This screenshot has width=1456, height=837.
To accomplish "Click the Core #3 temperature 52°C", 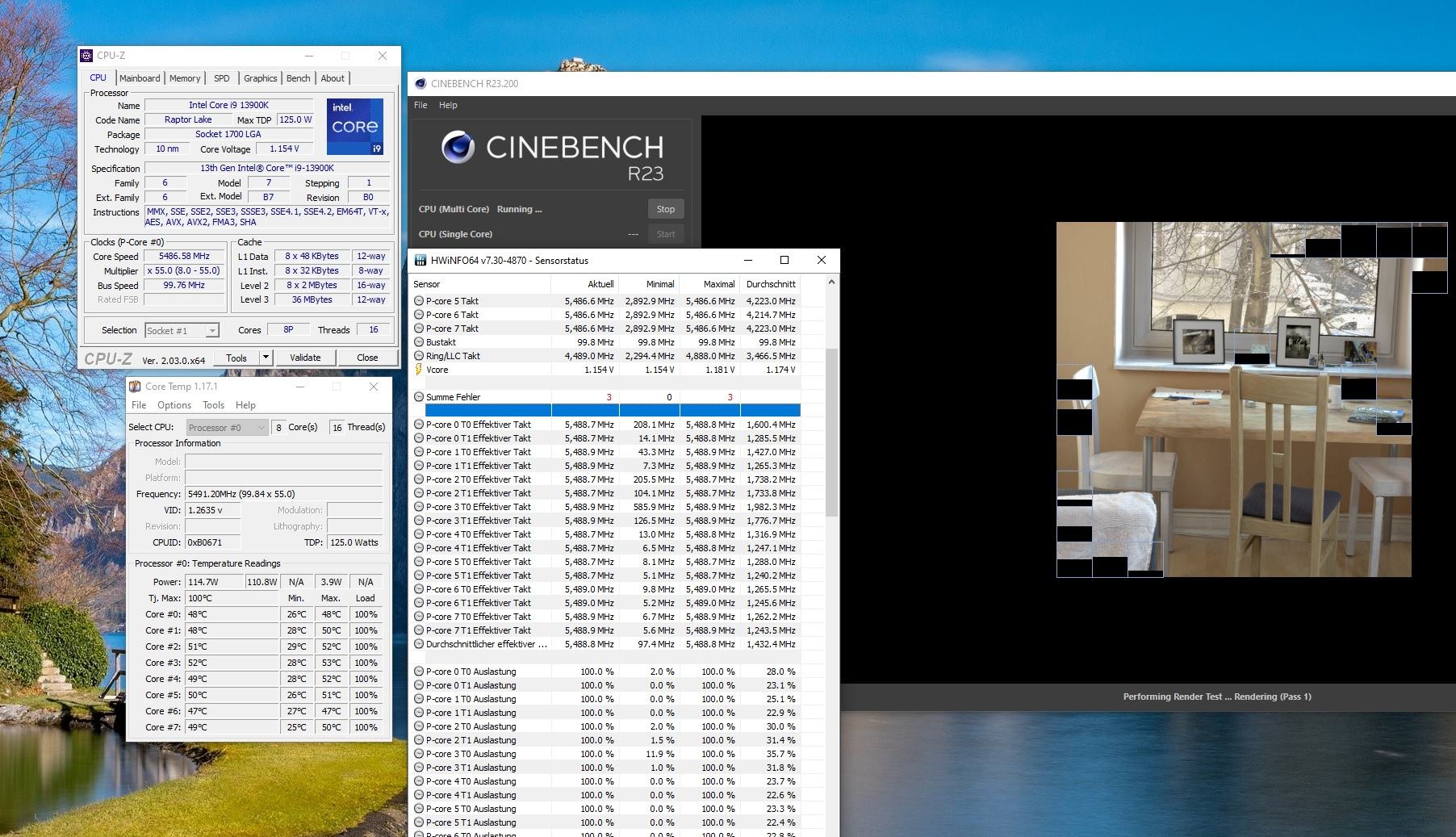I will point(232,663).
